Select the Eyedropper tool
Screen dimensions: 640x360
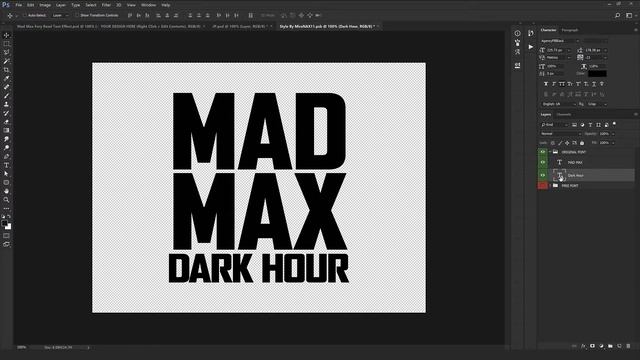(6, 78)
